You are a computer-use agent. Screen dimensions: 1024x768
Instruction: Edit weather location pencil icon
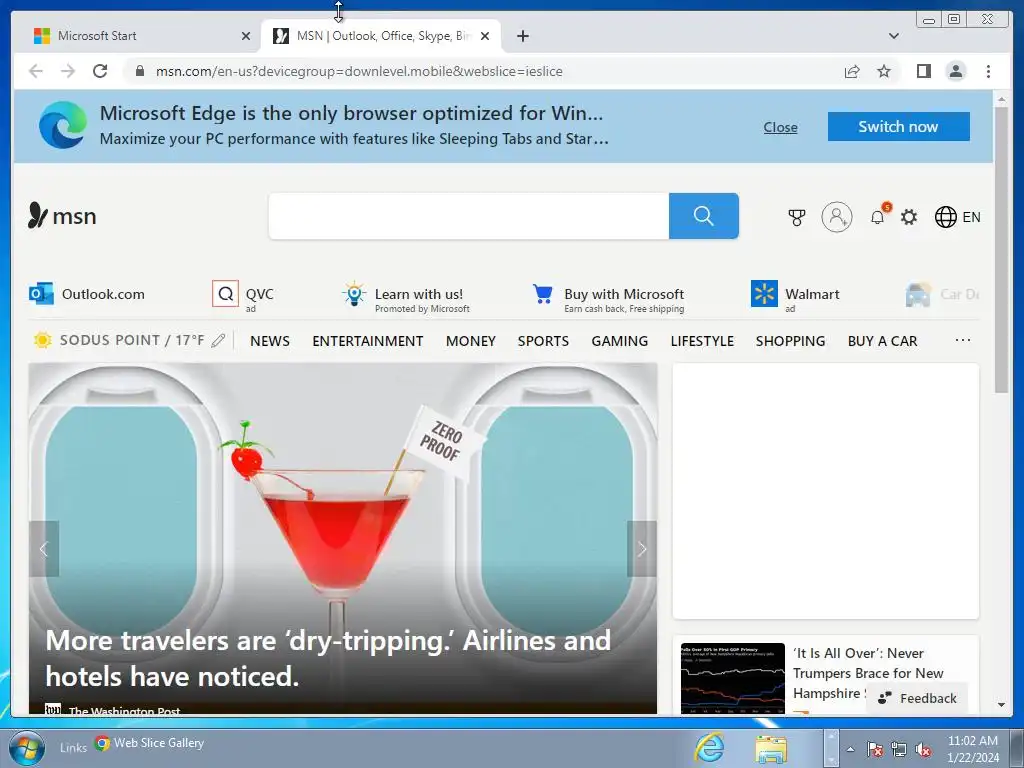coord(218,340)
